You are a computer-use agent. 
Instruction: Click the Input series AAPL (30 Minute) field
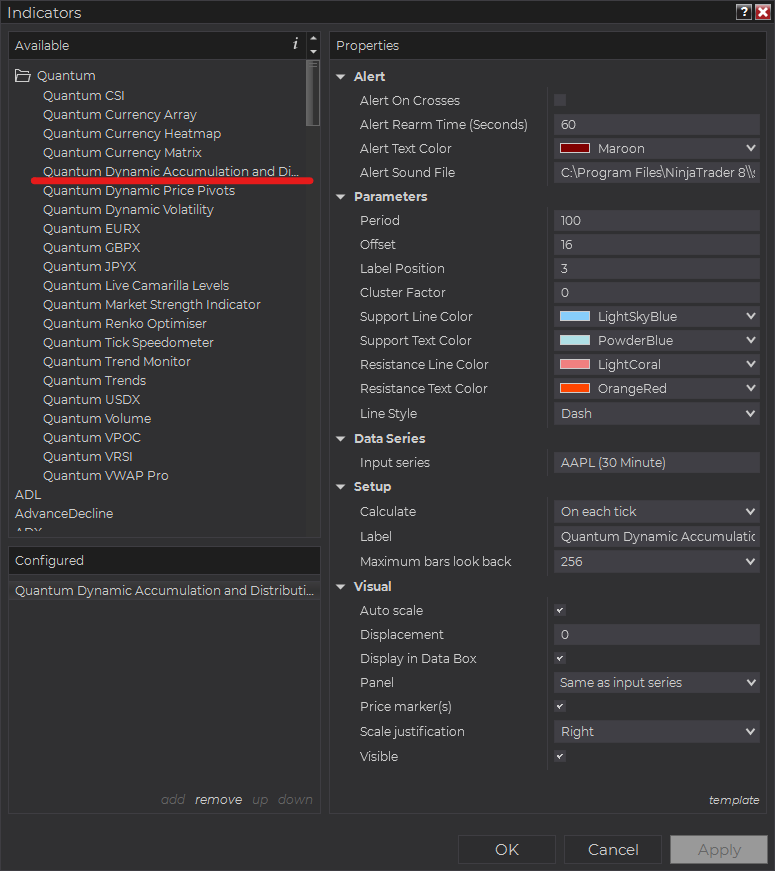(x=657, y=462)
